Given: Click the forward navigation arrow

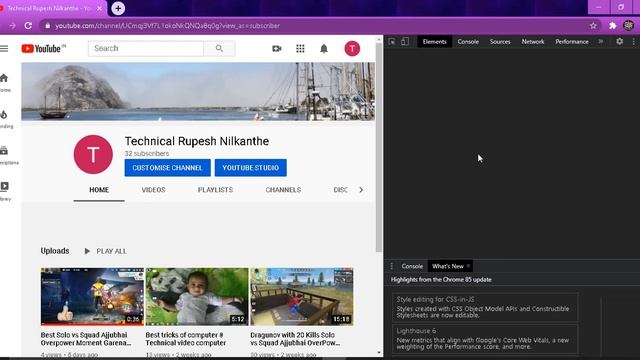Looking at the screenshot, I should coord(12,26).
